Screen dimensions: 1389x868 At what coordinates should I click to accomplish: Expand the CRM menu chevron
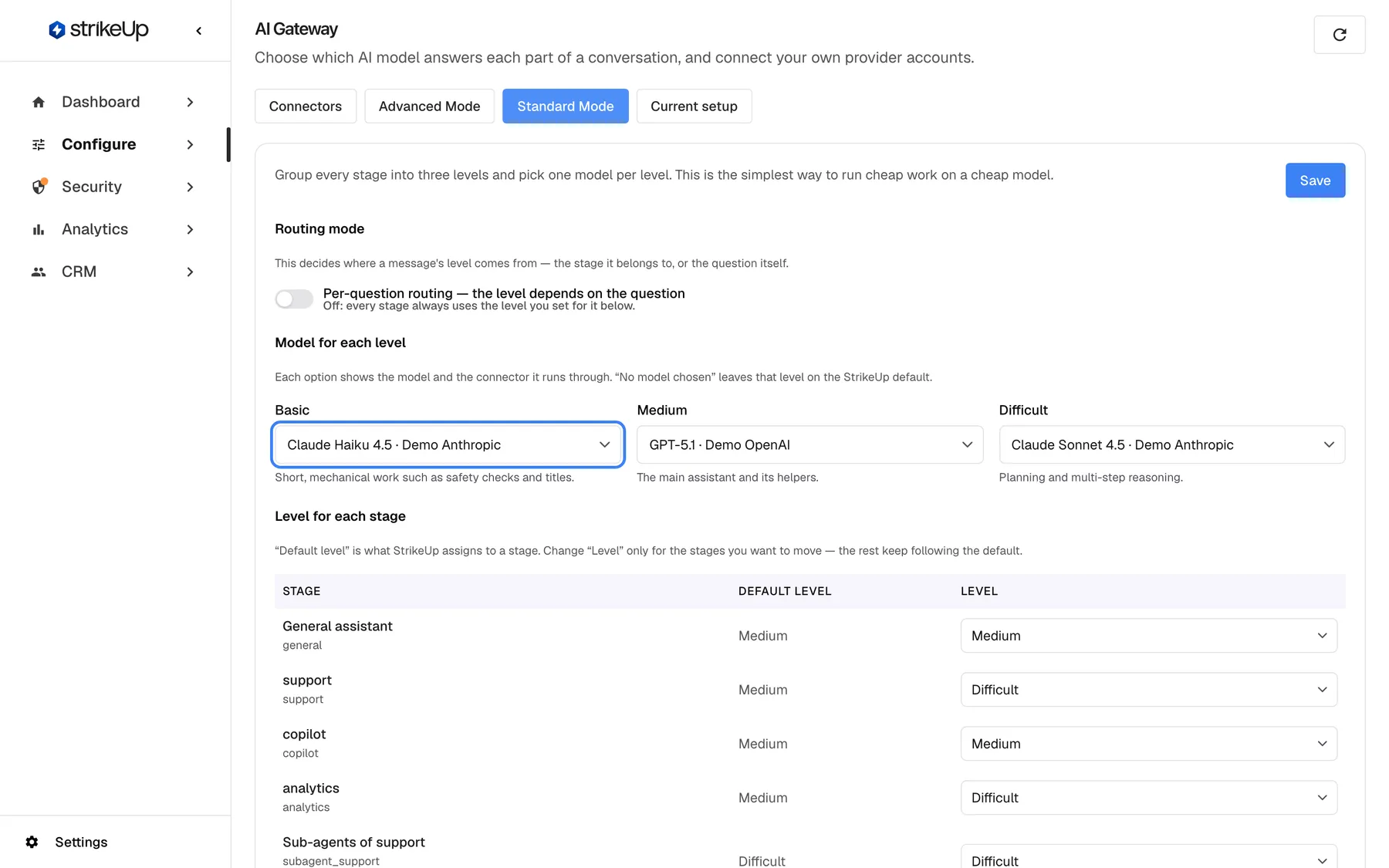pyautogui.click(x=190, y=272)
